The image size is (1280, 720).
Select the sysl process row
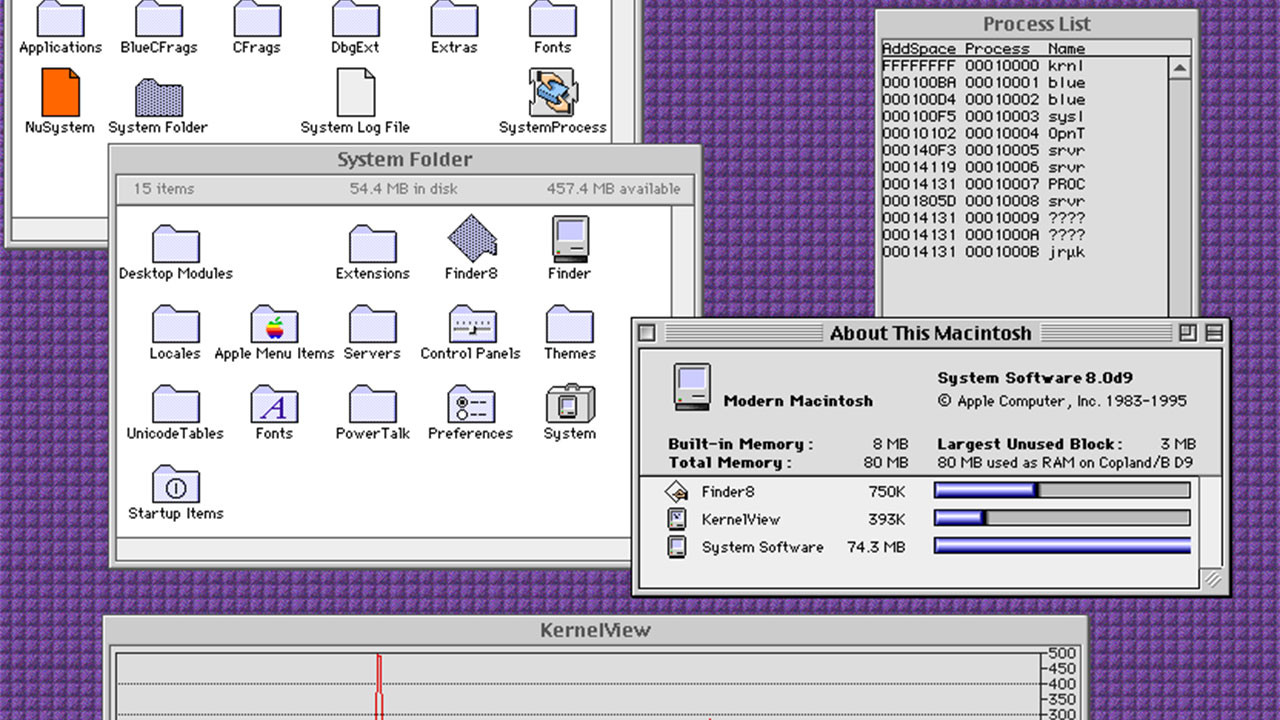pos(1024,117)
